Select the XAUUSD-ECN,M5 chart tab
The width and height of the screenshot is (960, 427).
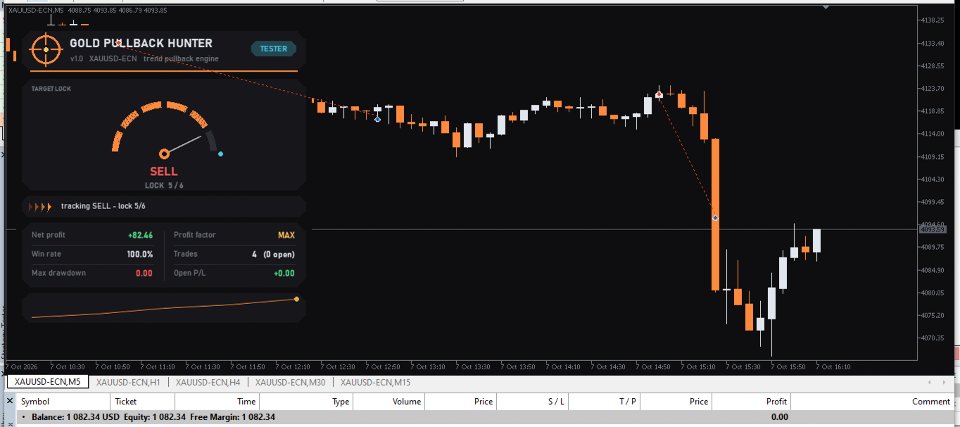tap(47, 382)
